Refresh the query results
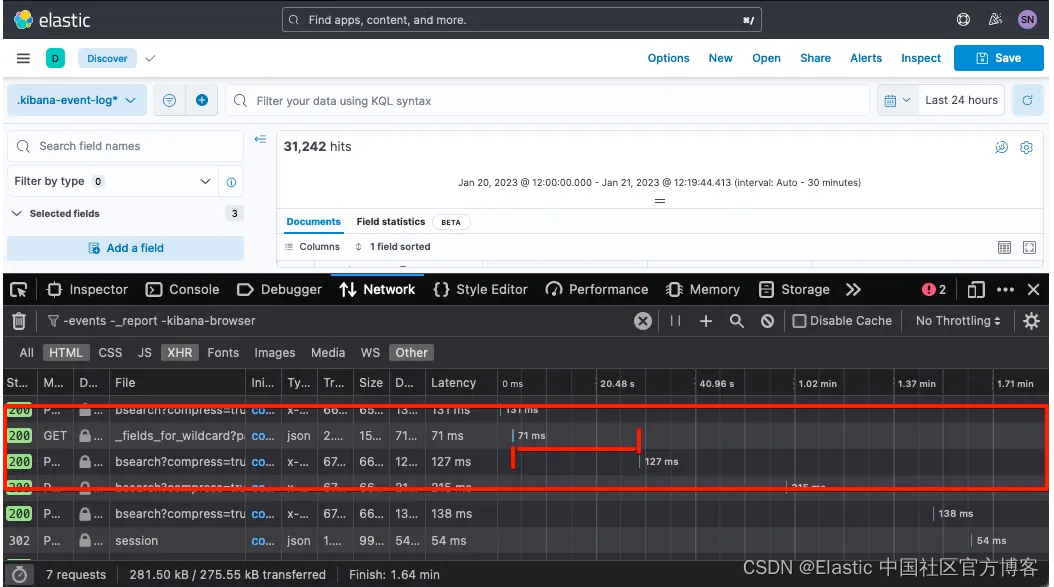 pyautogui.click(x=1027, y=100)
